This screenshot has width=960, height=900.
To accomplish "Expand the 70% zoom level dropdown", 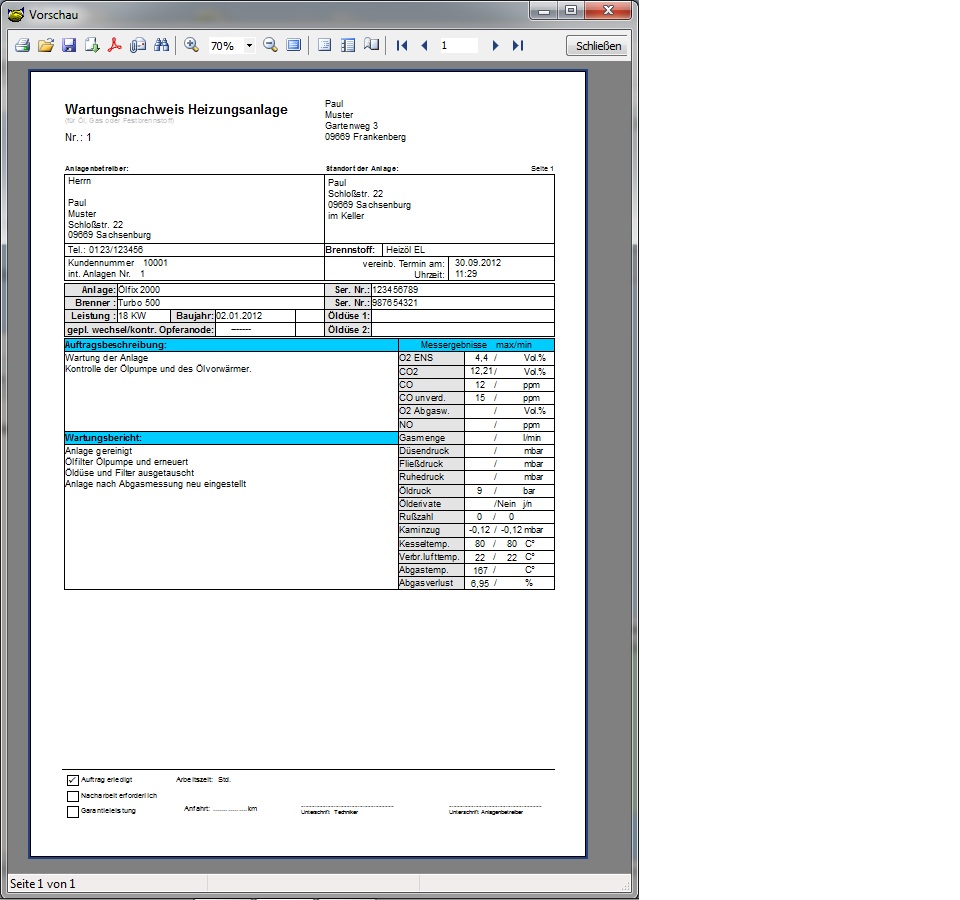I will coord(249,46).
